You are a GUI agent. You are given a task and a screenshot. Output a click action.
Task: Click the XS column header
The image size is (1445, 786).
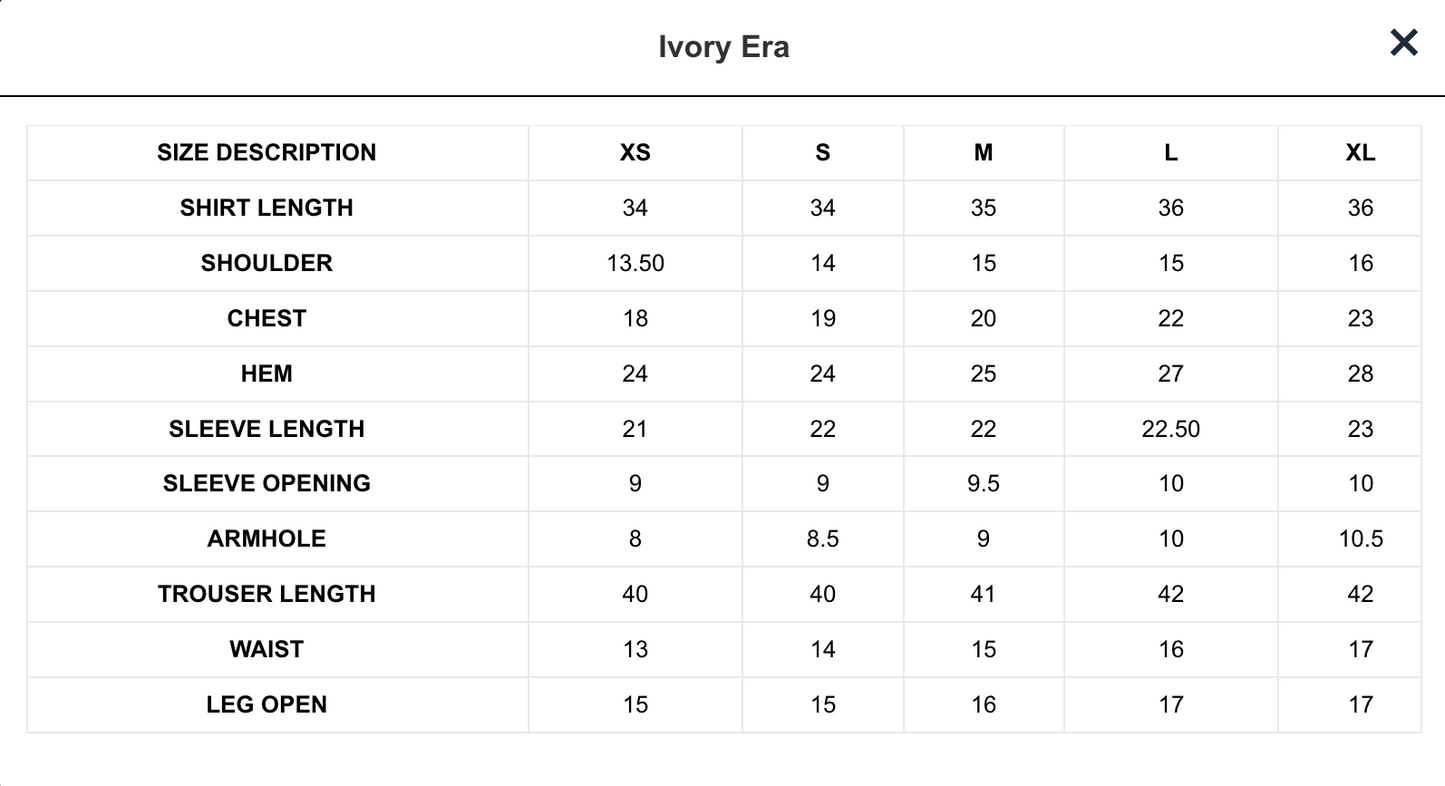click(635, 153)
